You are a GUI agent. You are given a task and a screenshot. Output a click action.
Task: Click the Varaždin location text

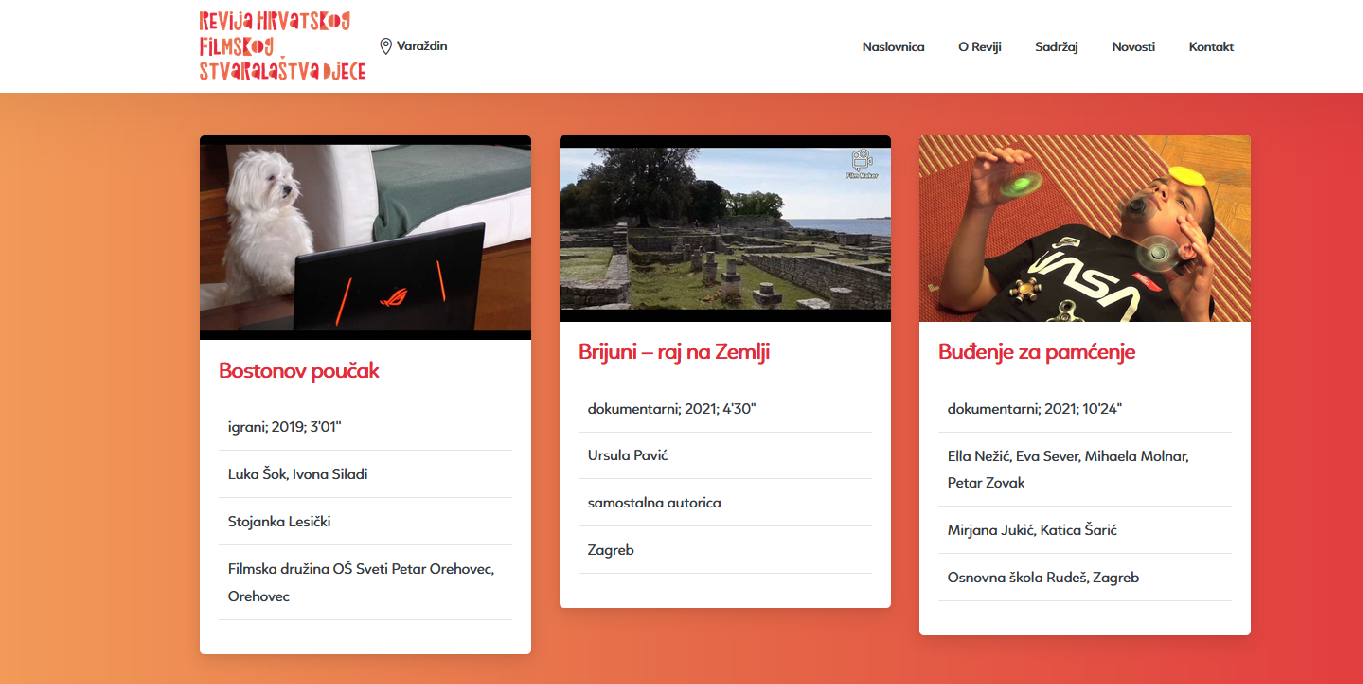422,46
